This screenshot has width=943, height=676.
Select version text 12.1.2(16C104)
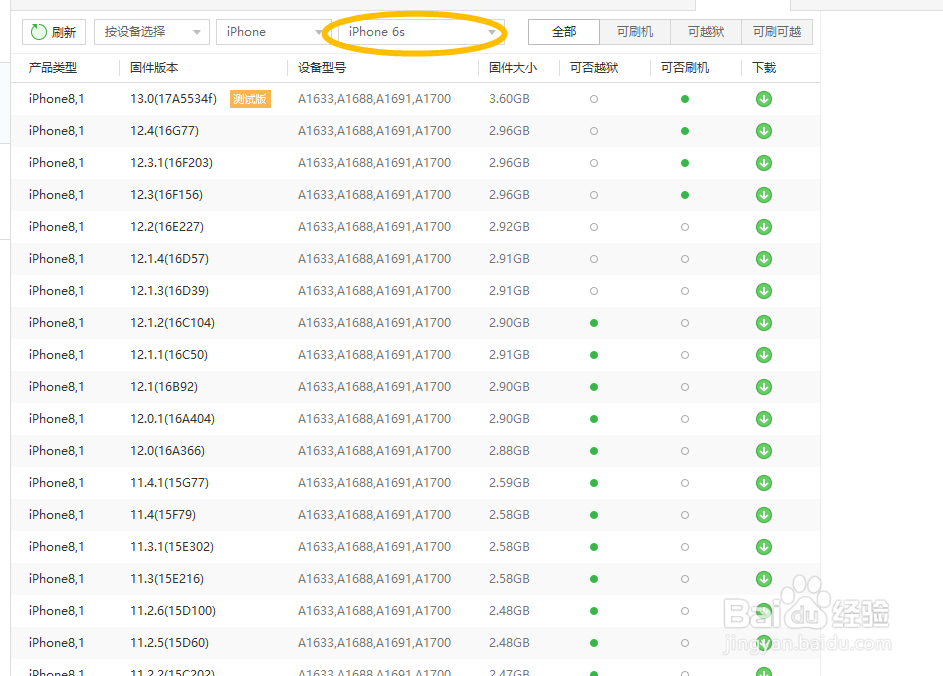tap(172, 323)
